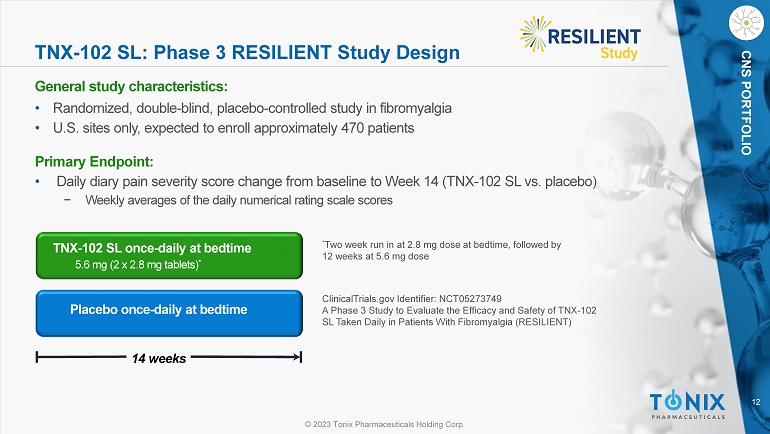Click the 'Randomized, double-blind, placebo-controlled' bullet
Image resolution: width=770 pixels, height=434 pixels.
252,108
